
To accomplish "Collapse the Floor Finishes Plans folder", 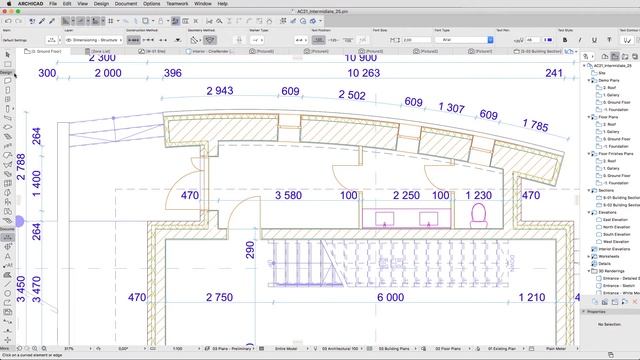I will point(589,154).
